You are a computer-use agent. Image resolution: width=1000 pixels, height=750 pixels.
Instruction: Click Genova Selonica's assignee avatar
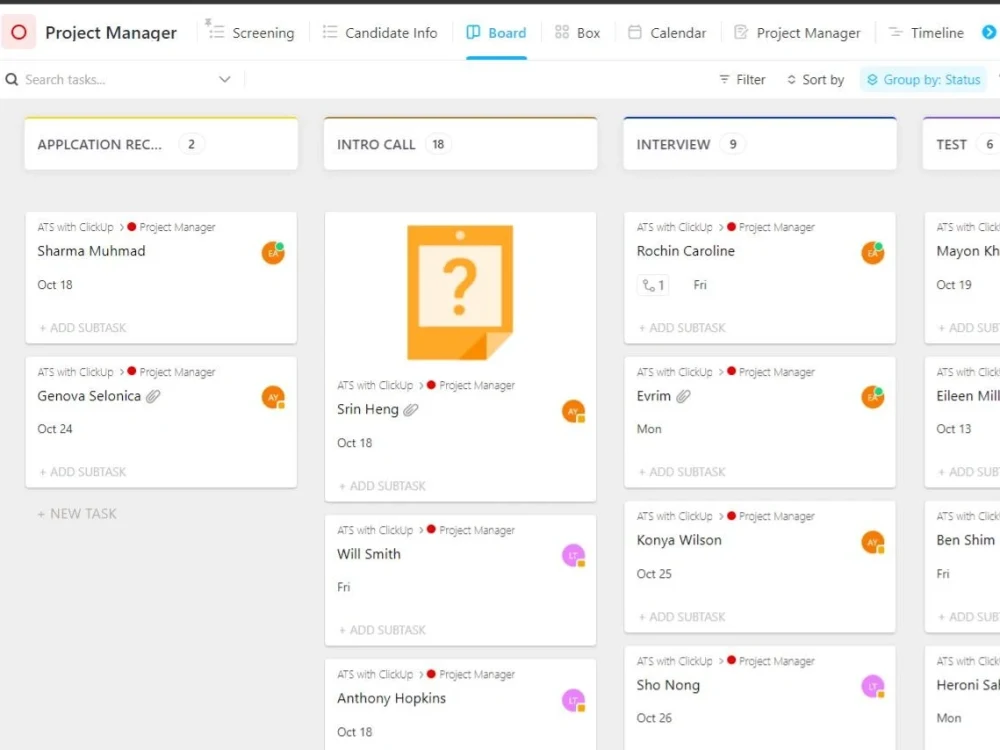tap(273, 397)
